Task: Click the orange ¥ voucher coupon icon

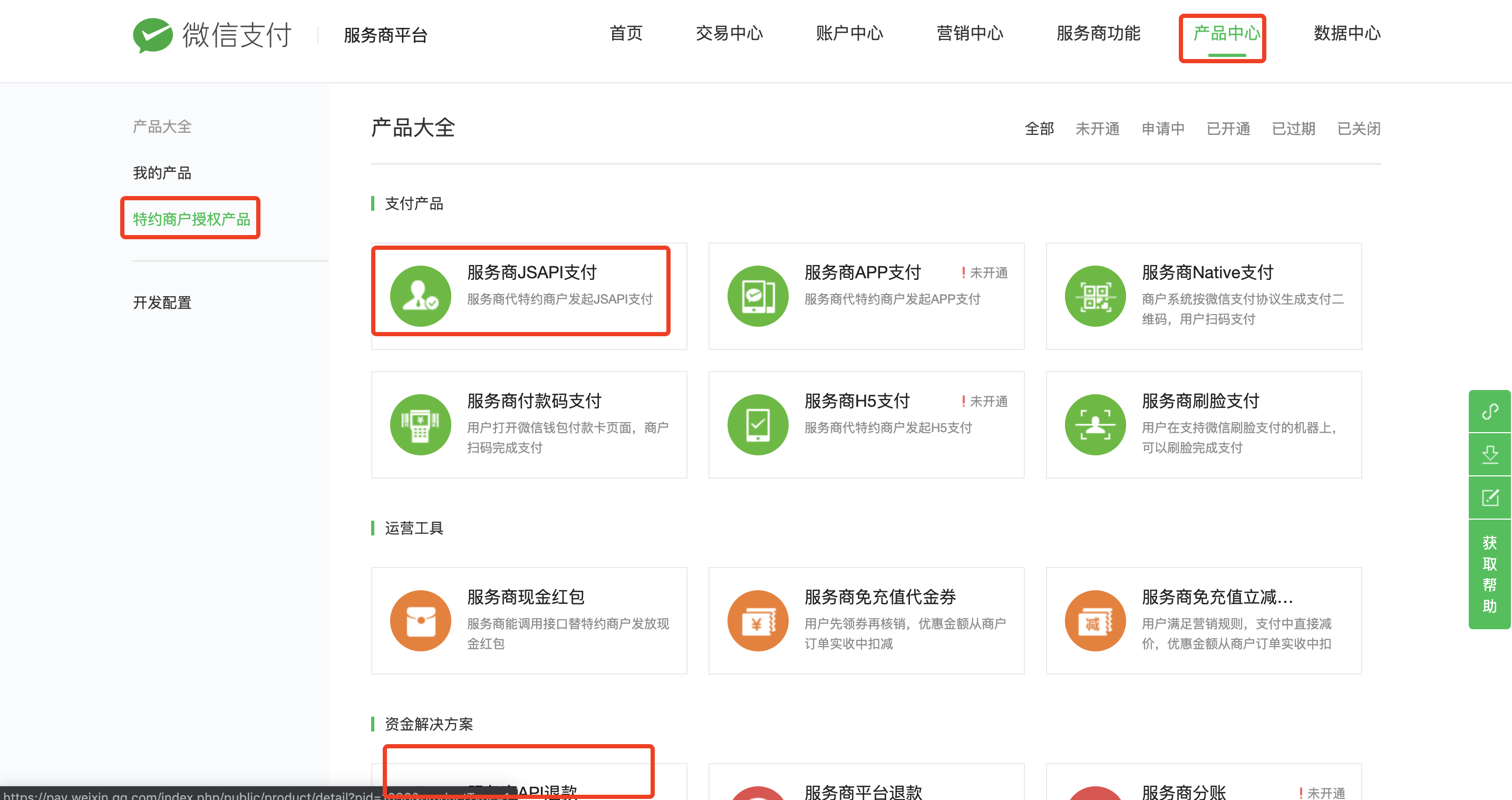Action: point(758,620)
